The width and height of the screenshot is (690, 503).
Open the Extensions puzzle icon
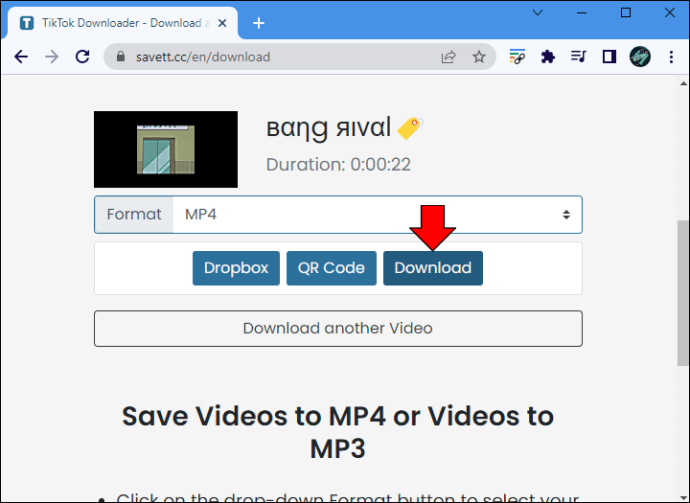tap(547, 57)
